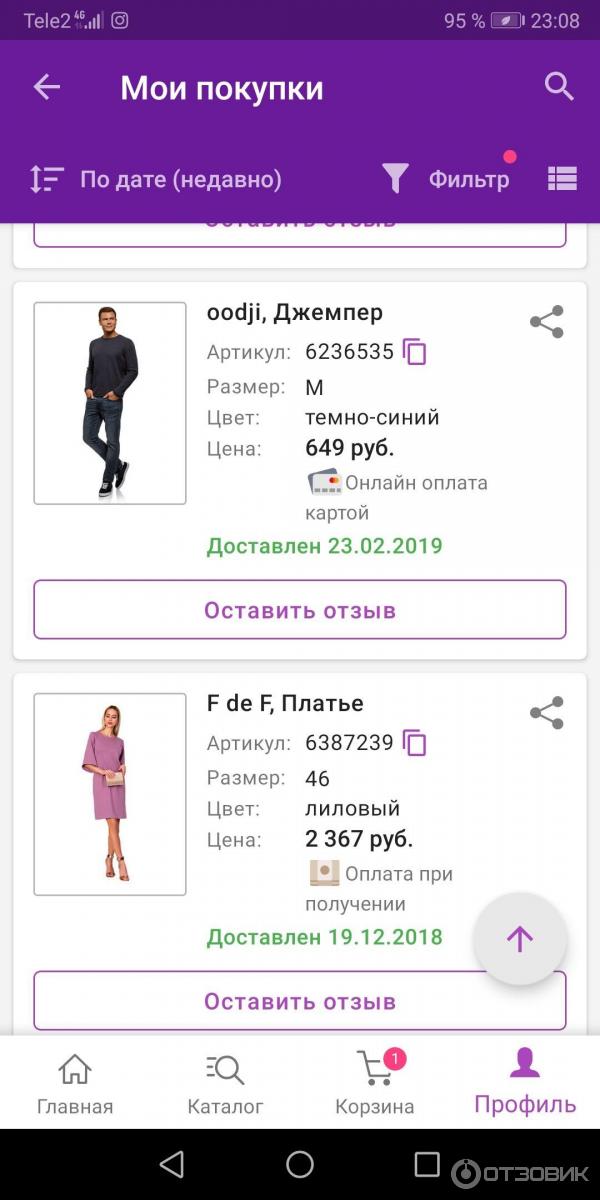Go to the Профиль tab
This screenshot has height=1200, width=600.
(525, 1084)
